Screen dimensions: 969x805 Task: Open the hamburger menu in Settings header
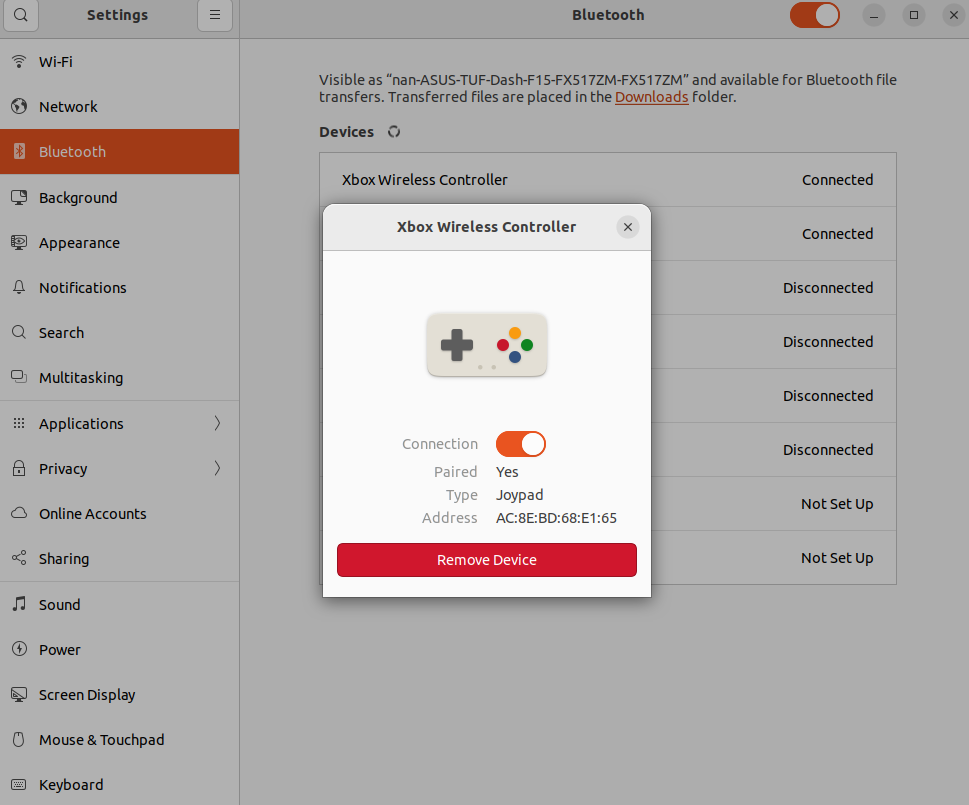(x=215, y=15)
